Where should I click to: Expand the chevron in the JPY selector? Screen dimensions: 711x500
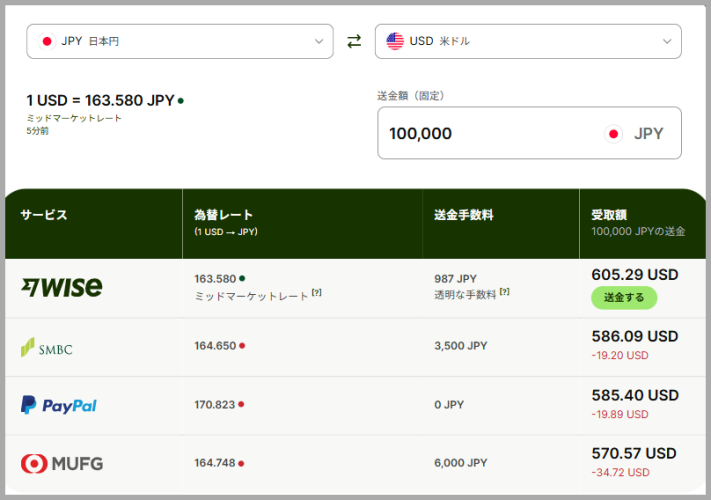[319, 41]
